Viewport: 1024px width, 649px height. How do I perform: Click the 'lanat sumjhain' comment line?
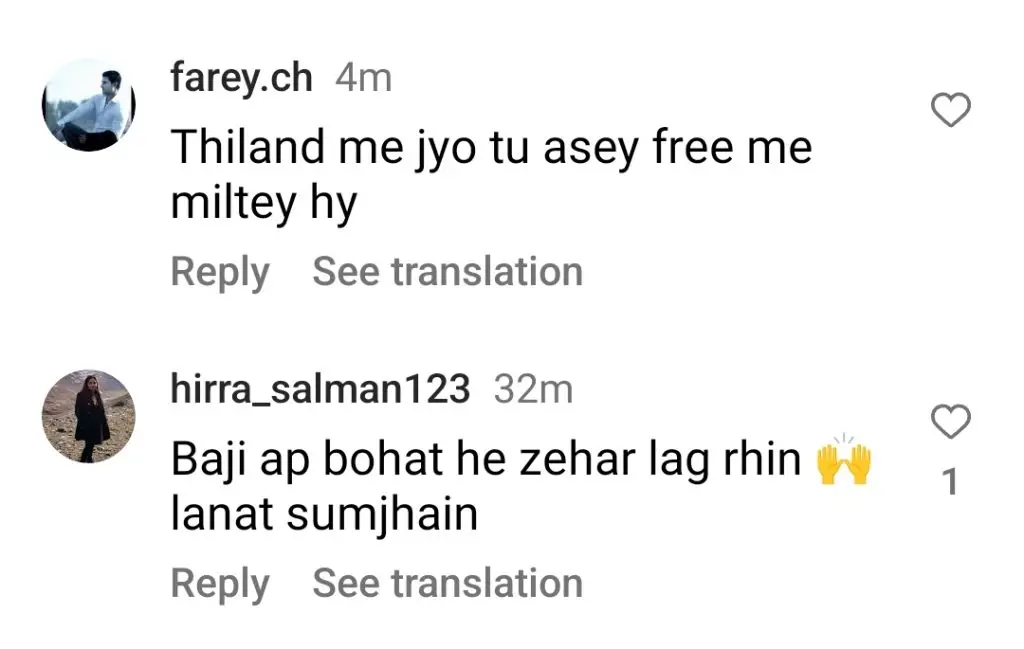[325, 514]
